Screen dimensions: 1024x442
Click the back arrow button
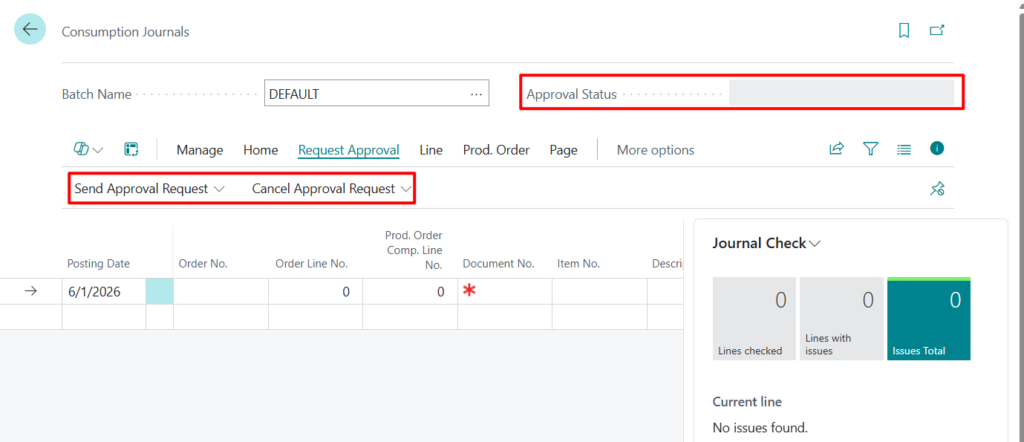click(29, 30)
